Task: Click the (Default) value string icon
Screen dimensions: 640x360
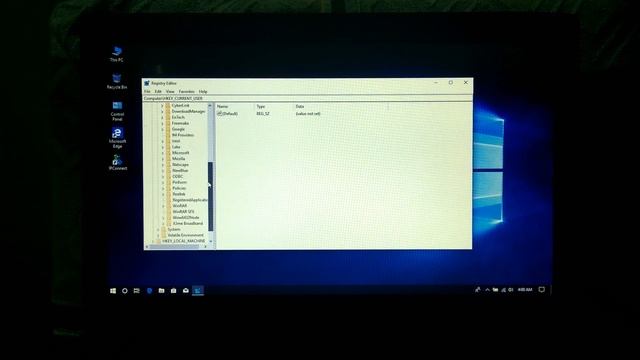Action: coord(220,113)
